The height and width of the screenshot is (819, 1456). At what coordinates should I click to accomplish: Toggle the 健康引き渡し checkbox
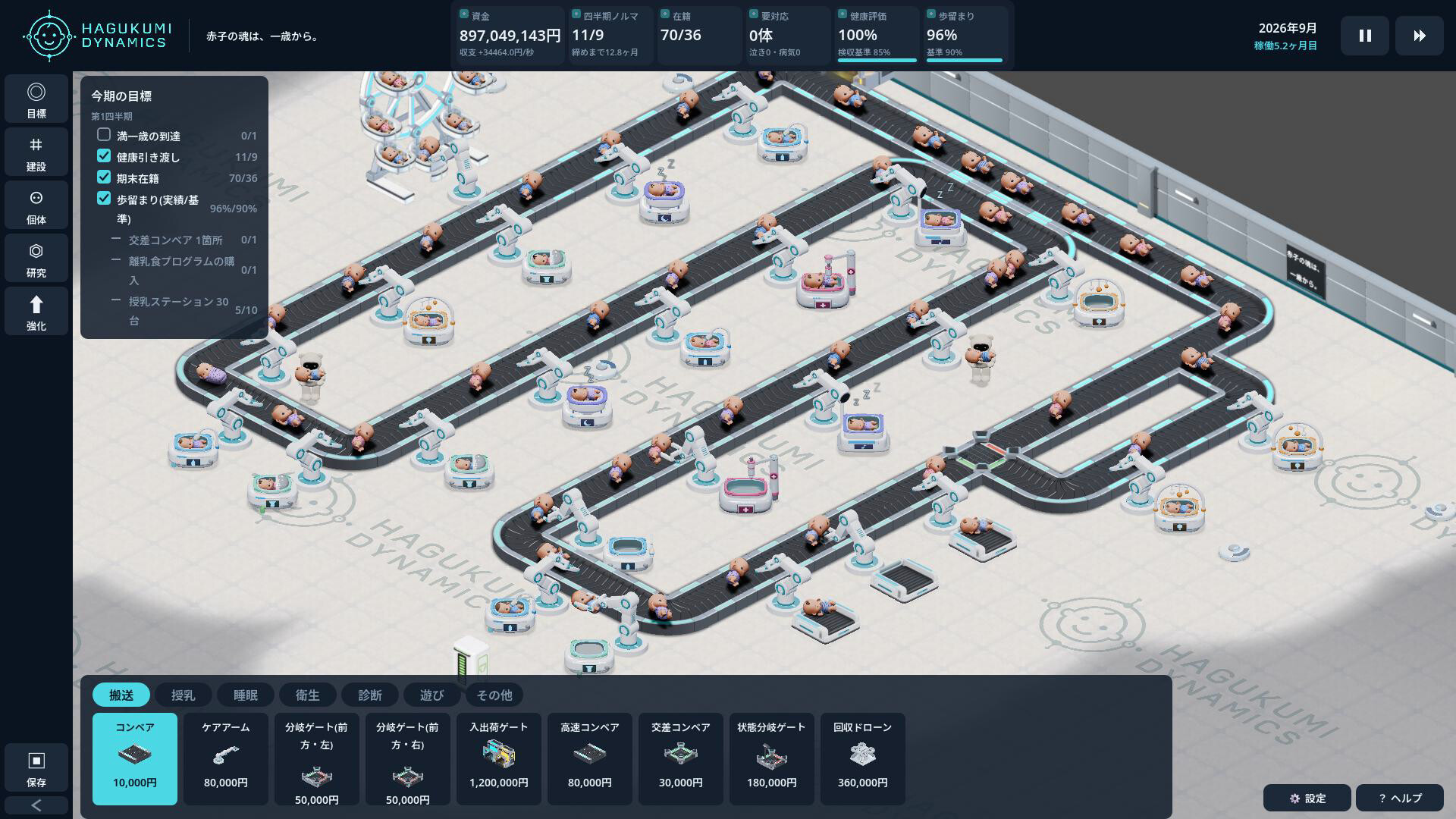104,156
